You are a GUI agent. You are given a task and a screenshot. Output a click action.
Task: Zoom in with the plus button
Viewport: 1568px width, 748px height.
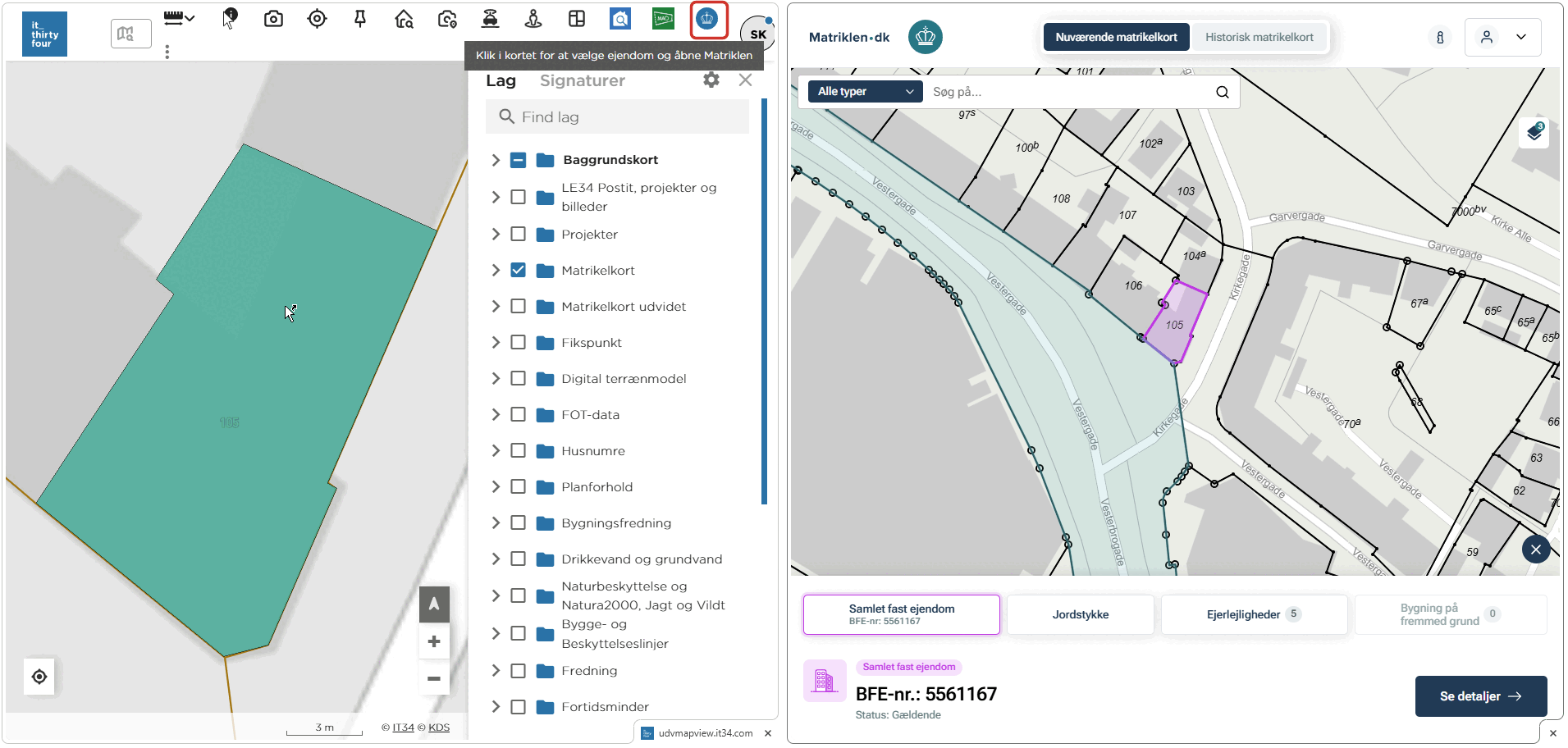(x=434, y=641)
